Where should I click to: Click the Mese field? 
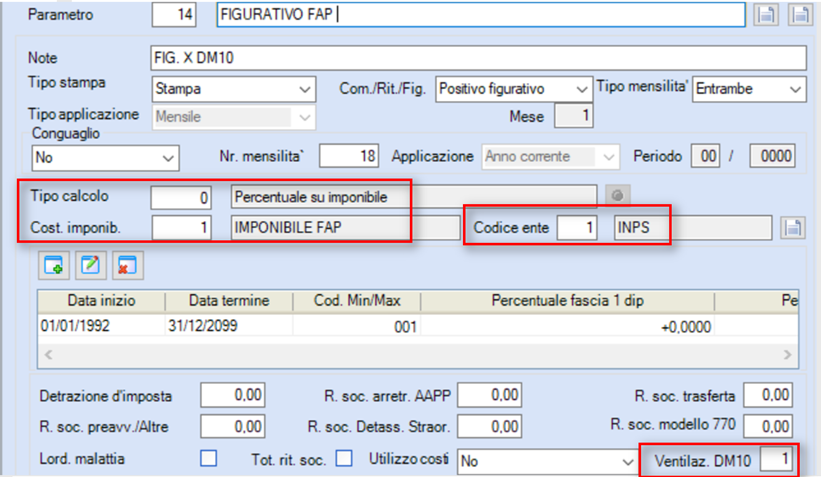coord(573,115)
